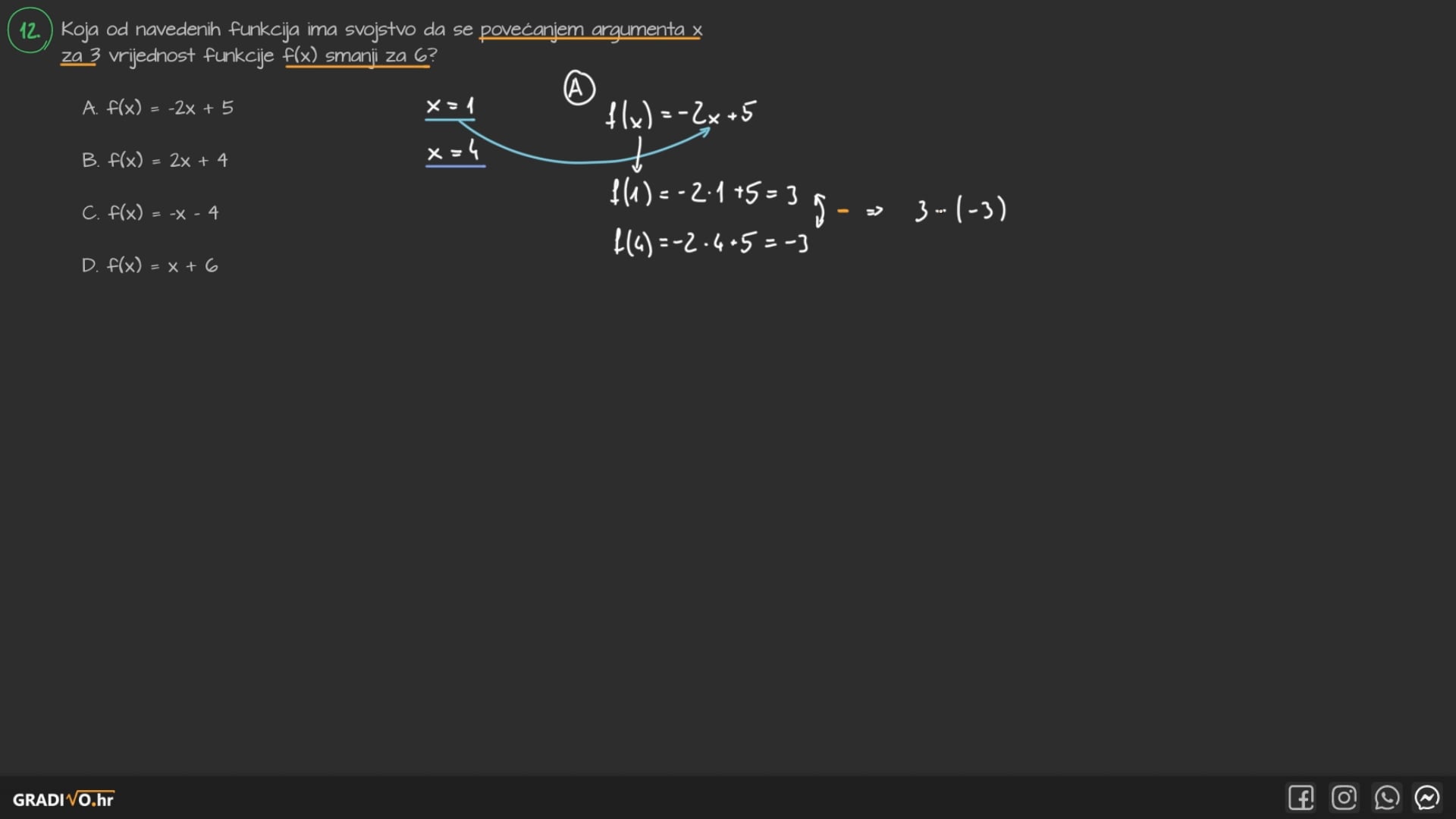Open the Messenger icon
This screenshot has width=1456, height=819.
(x=1427, y=798)
